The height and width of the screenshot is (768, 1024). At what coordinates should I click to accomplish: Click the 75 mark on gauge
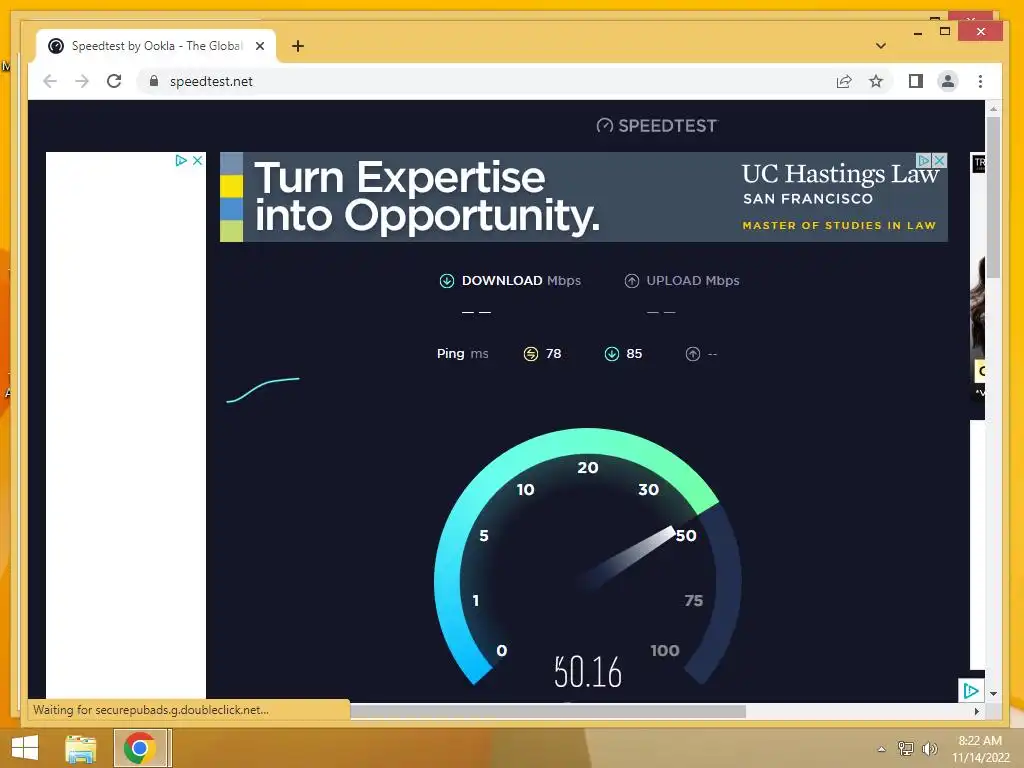[x=694, y=600]
